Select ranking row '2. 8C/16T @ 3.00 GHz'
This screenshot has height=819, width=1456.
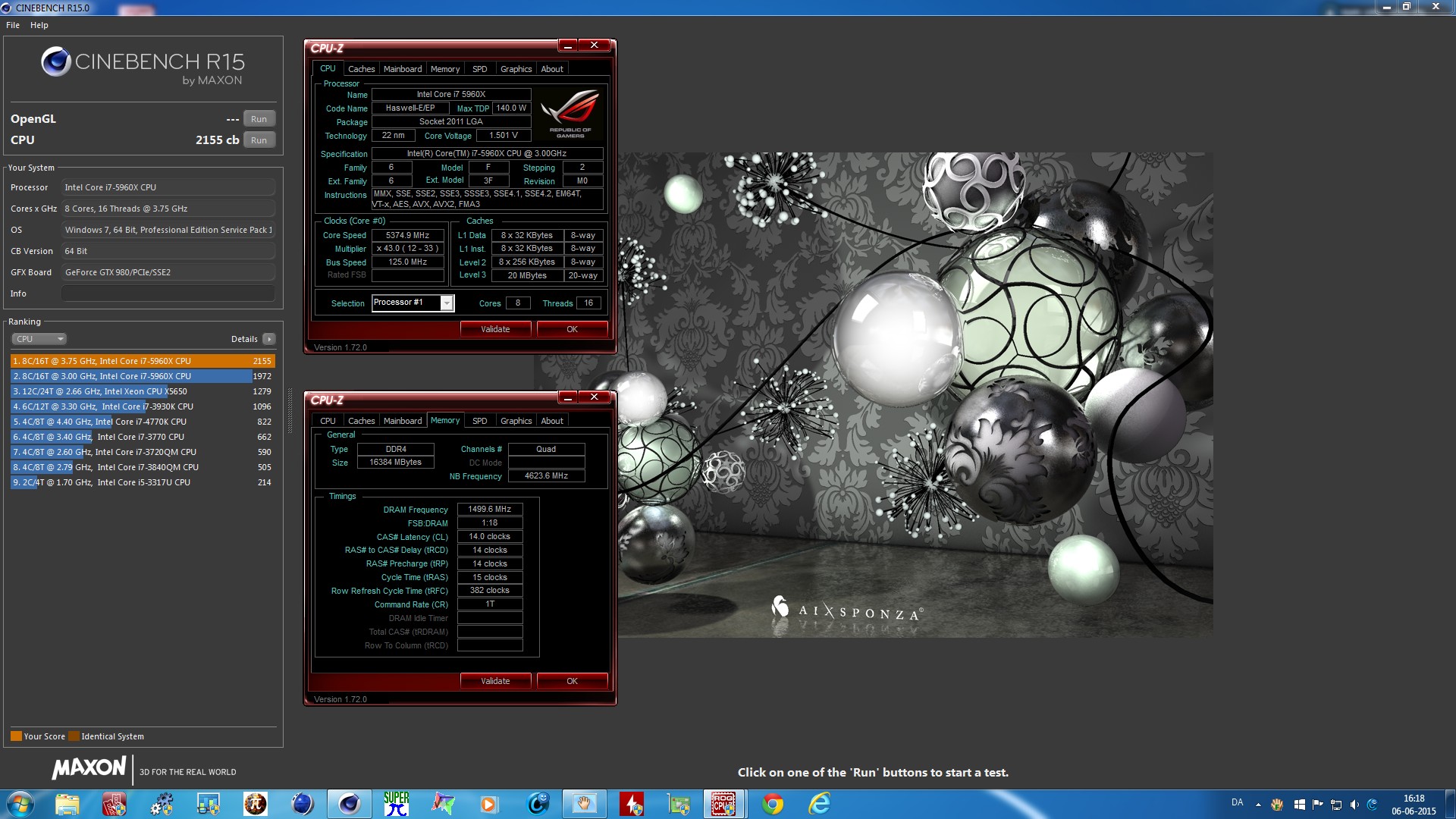point(143,376)
